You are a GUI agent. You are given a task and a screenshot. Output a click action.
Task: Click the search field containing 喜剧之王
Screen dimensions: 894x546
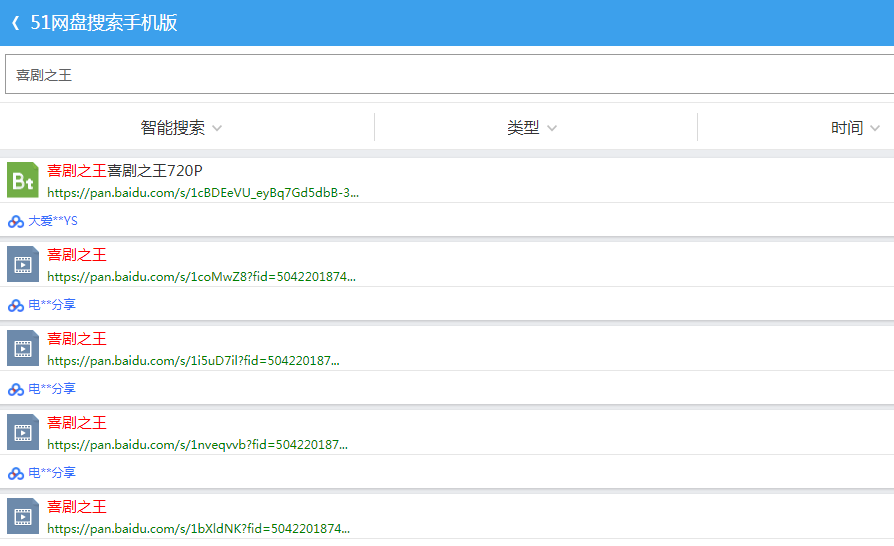pos(449,74)
